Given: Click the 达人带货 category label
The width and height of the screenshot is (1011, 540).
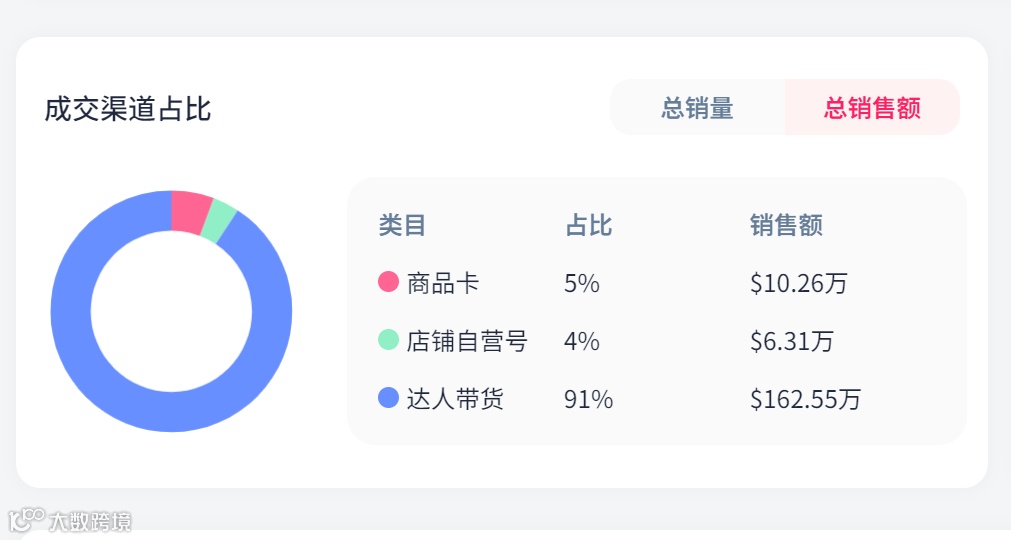Looking at the screenshot, I should tap(455, 399).
